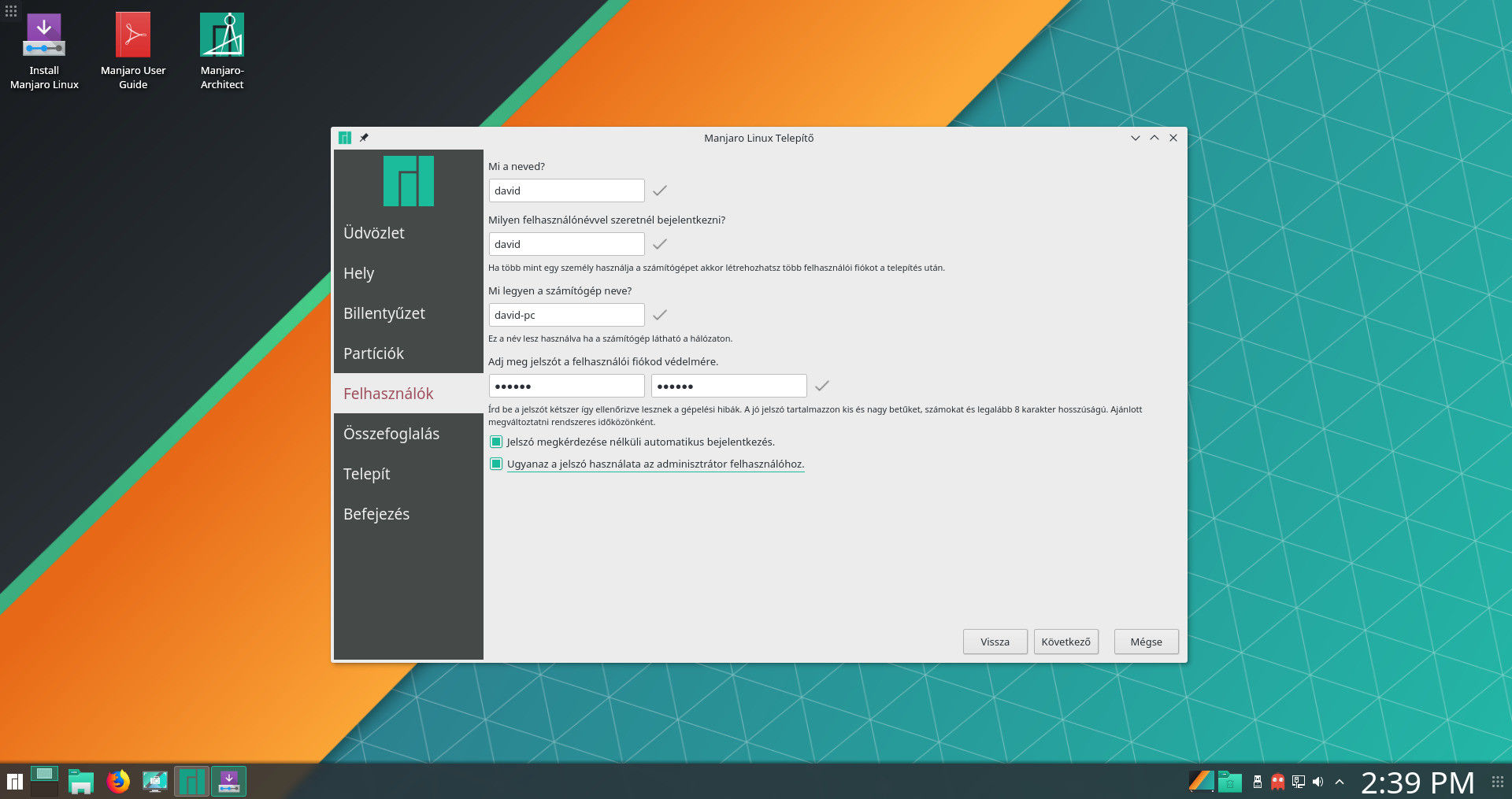Click the checkmark next to the password fields
The height and width of the screenshot is (799, 1512).
[822, 386]
